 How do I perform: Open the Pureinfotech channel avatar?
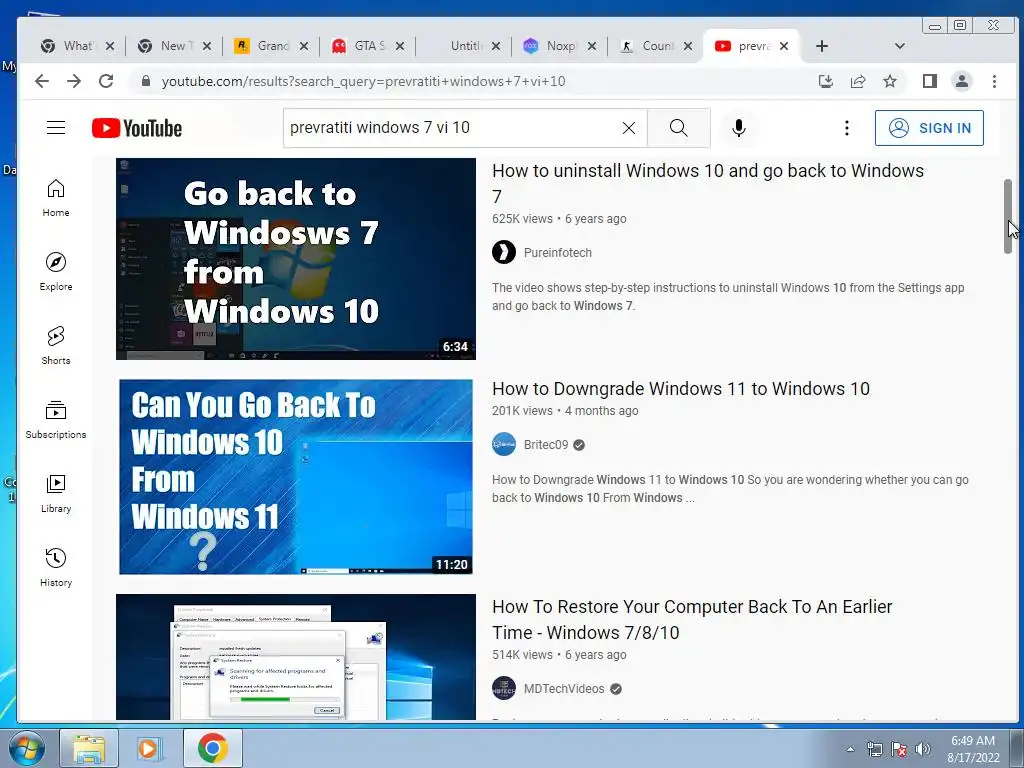click(x=504, y=252)
